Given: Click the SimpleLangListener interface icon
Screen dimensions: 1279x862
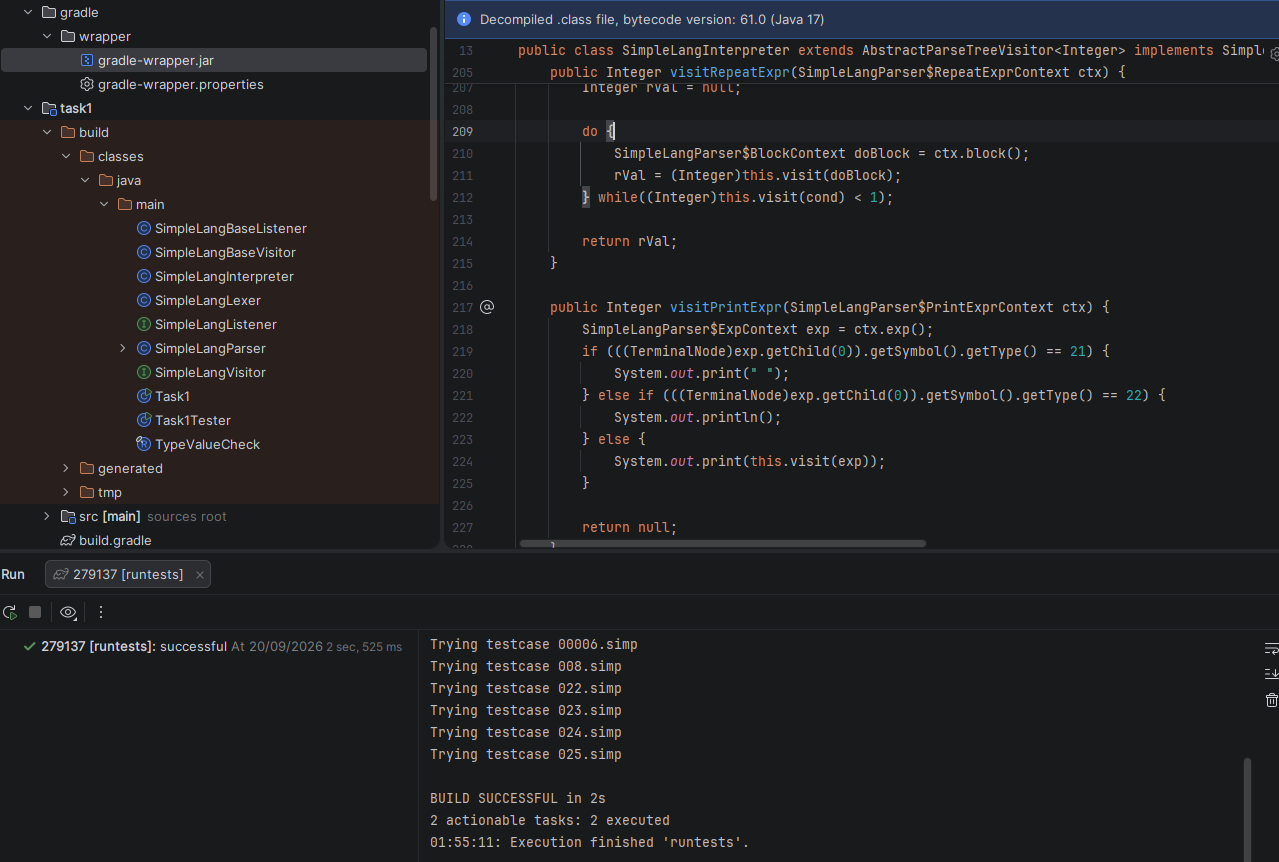Looking at the screenshot, I should pos(144,324).
